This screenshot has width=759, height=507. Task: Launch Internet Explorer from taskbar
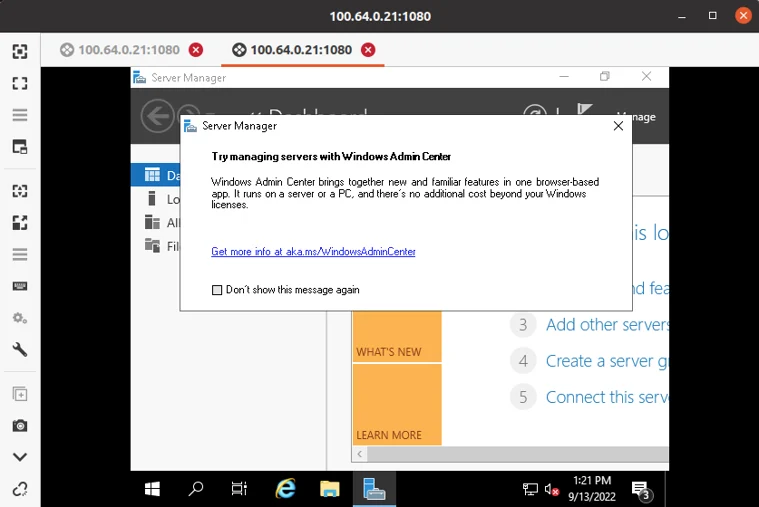[x=286, y=489]
